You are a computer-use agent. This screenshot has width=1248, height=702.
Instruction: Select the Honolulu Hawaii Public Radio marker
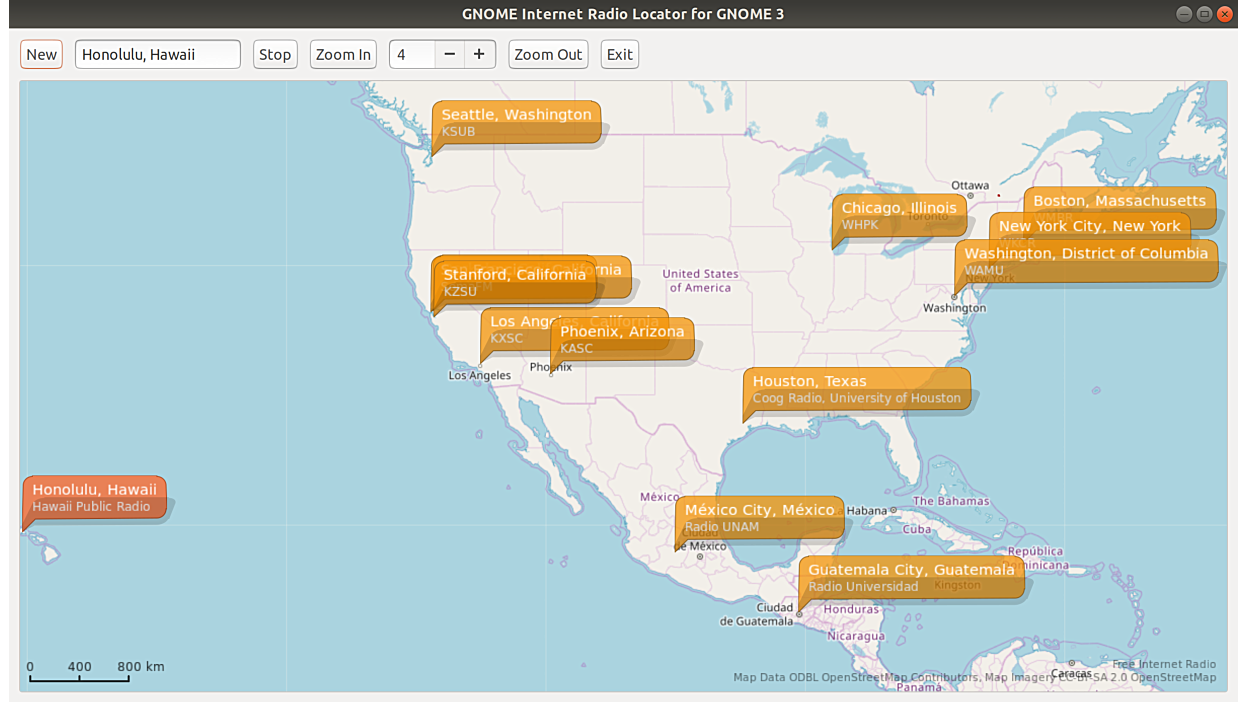[x=94, y=497]
